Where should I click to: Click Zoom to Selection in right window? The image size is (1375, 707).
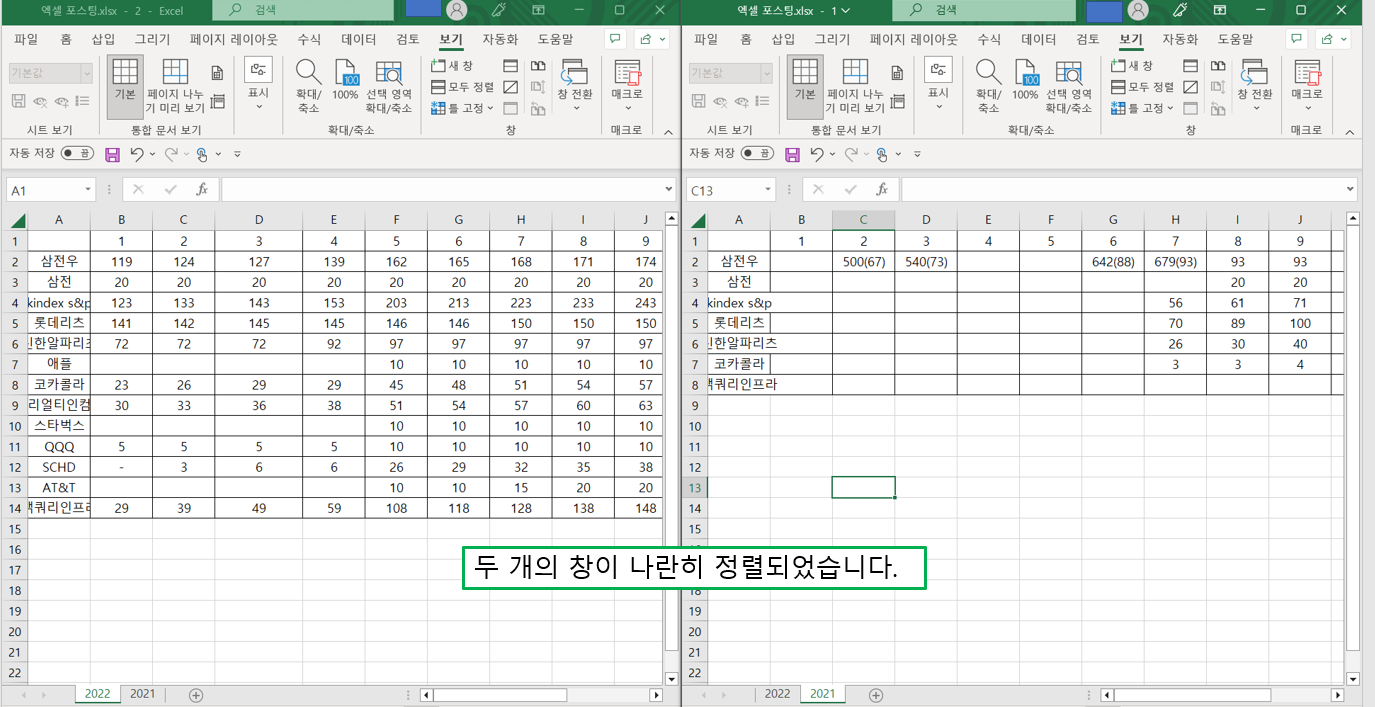click(x=1068, y=86)
